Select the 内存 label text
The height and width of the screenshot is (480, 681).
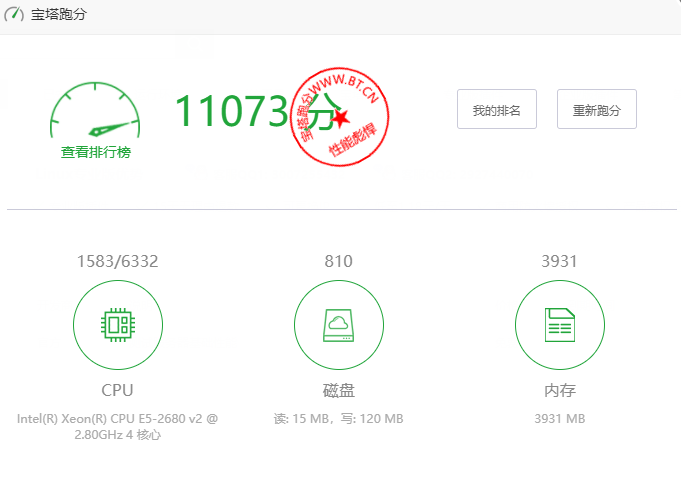pyautogui.click(x=559, y=390)
